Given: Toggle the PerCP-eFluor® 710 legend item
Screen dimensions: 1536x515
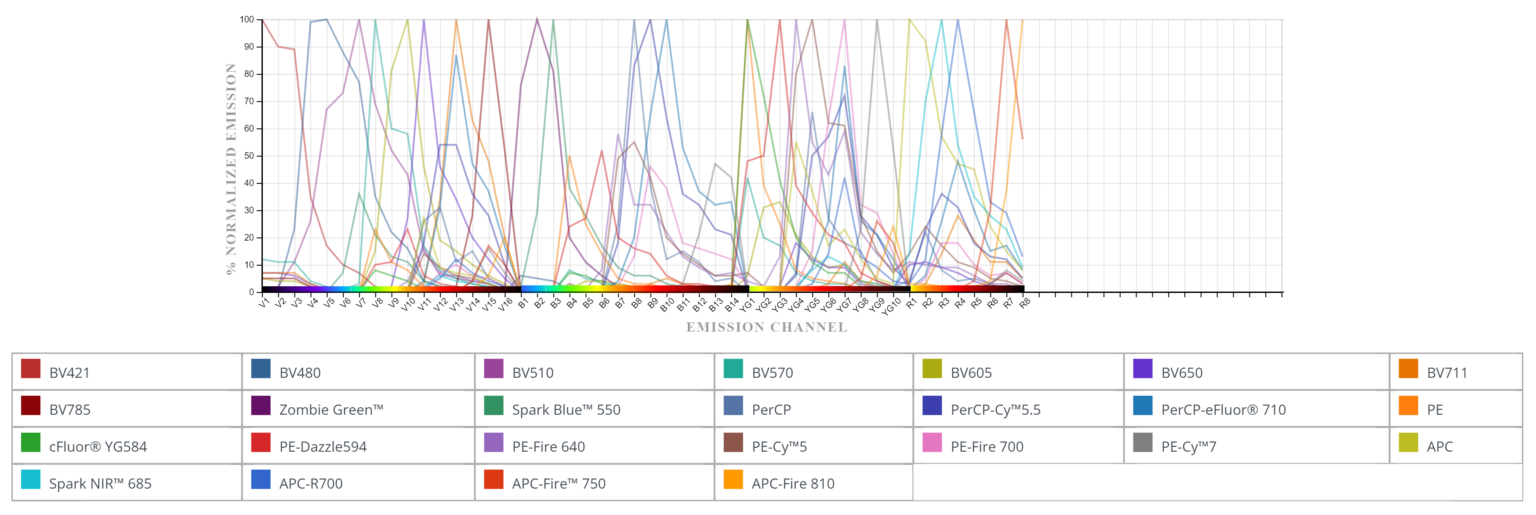Looking at the screenshot, I should [1255, 408].
